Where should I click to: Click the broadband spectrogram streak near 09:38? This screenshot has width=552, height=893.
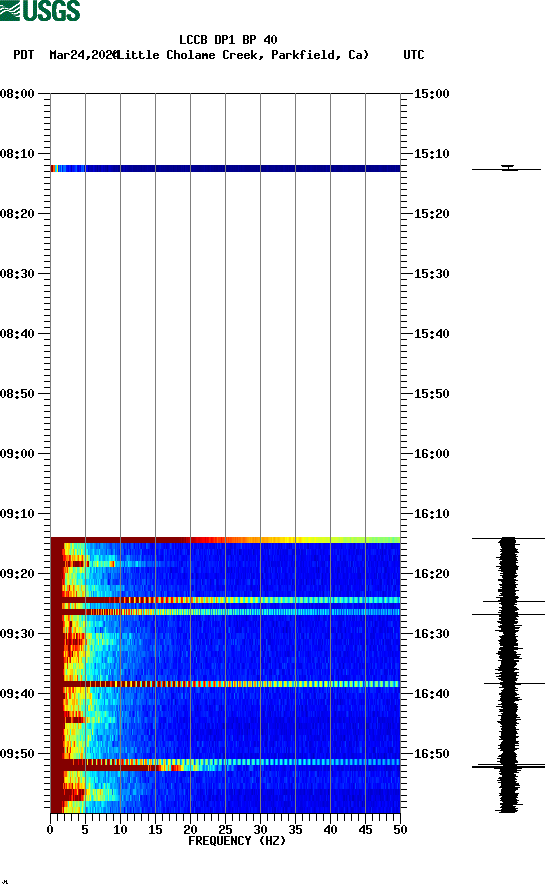pyautogui.click(x=225, y=684)
